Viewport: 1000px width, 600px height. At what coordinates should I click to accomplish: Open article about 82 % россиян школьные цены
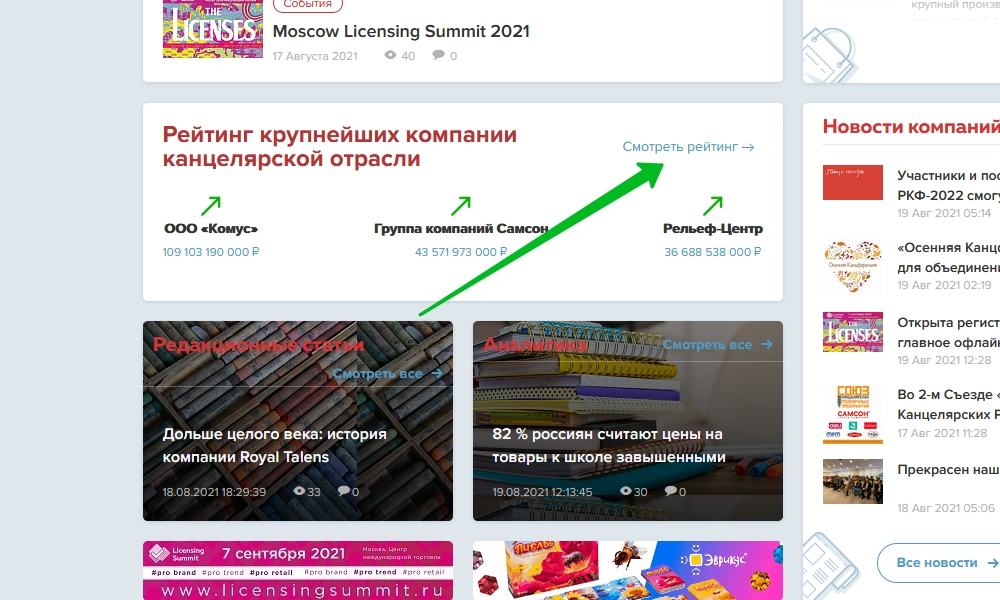[609, 445]
